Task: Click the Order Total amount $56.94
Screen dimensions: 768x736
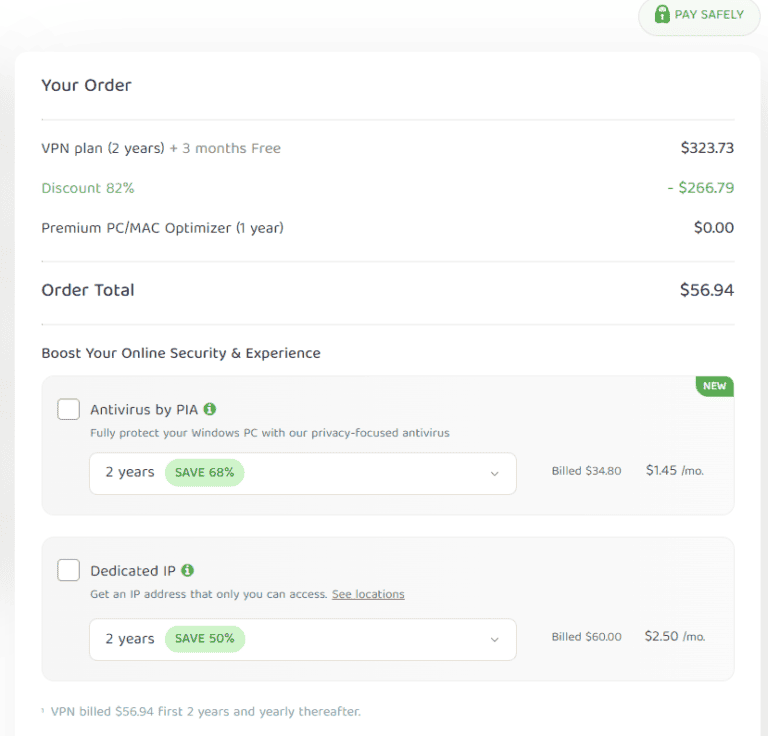Action: tap(706, 290)
